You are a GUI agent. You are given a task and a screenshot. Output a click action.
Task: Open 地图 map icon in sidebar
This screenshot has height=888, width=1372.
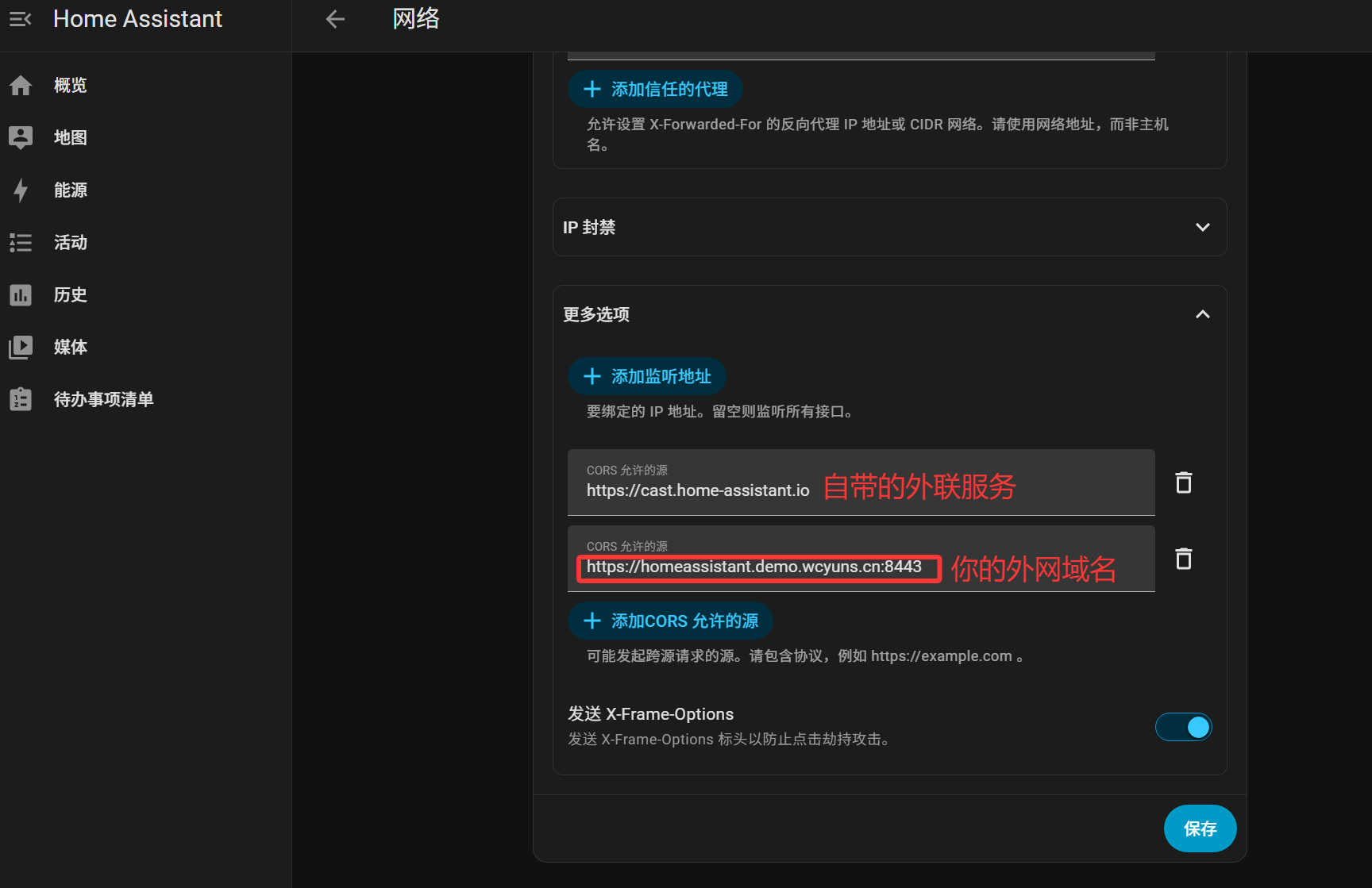pyautogui.click(x=21, y=137)
